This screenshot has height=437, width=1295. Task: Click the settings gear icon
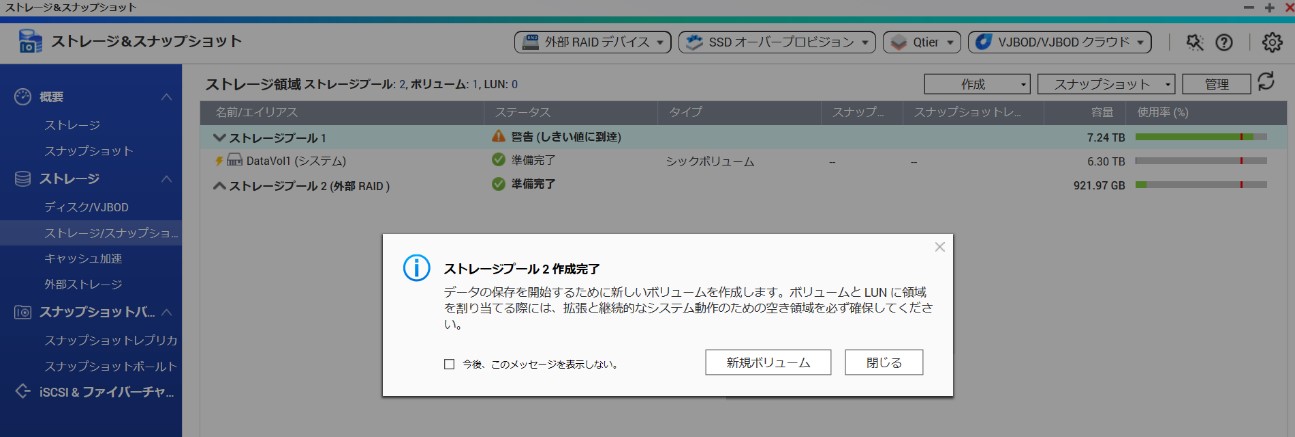[1272, 42]
